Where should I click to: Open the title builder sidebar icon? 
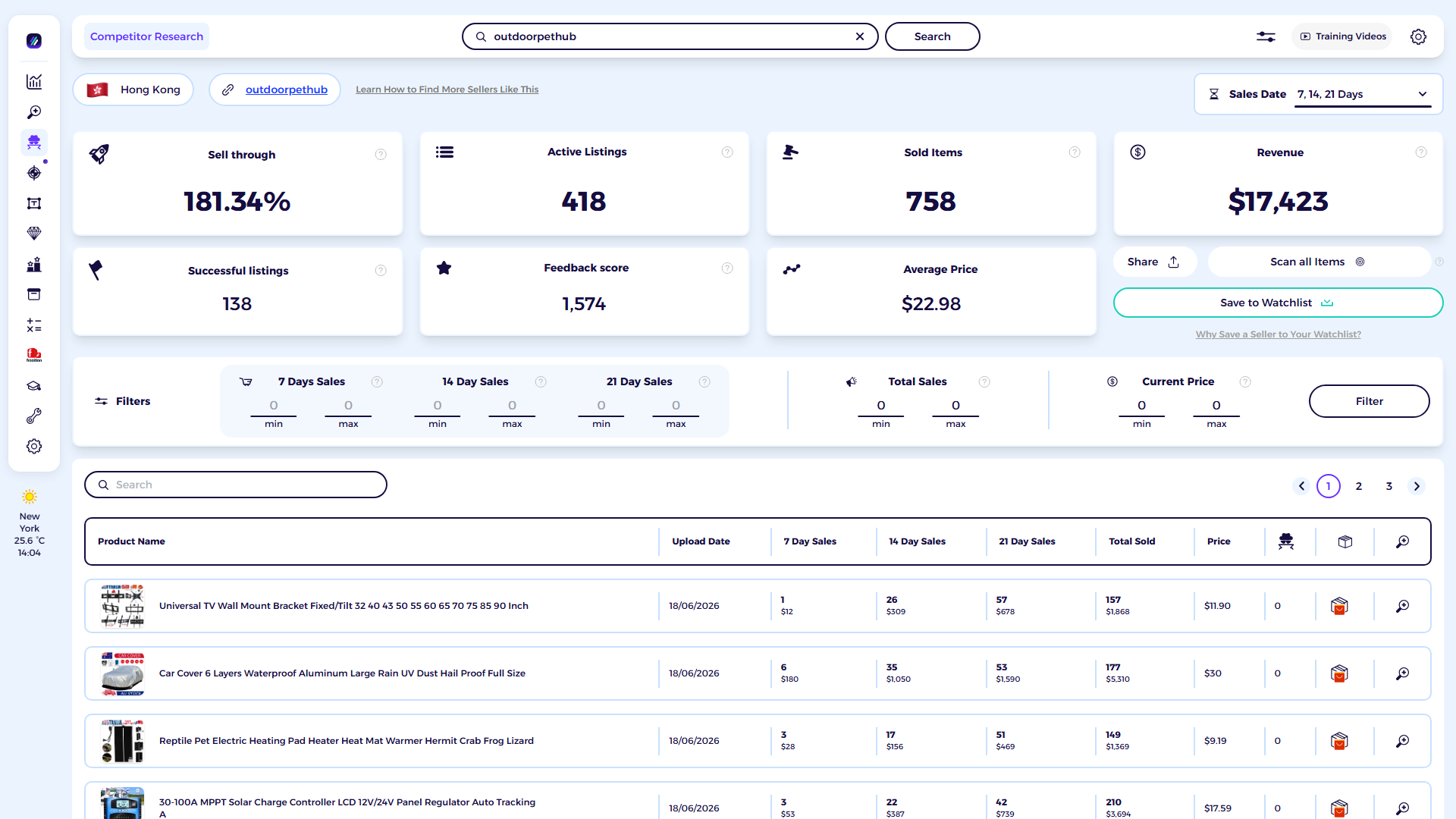click(34, 203)
